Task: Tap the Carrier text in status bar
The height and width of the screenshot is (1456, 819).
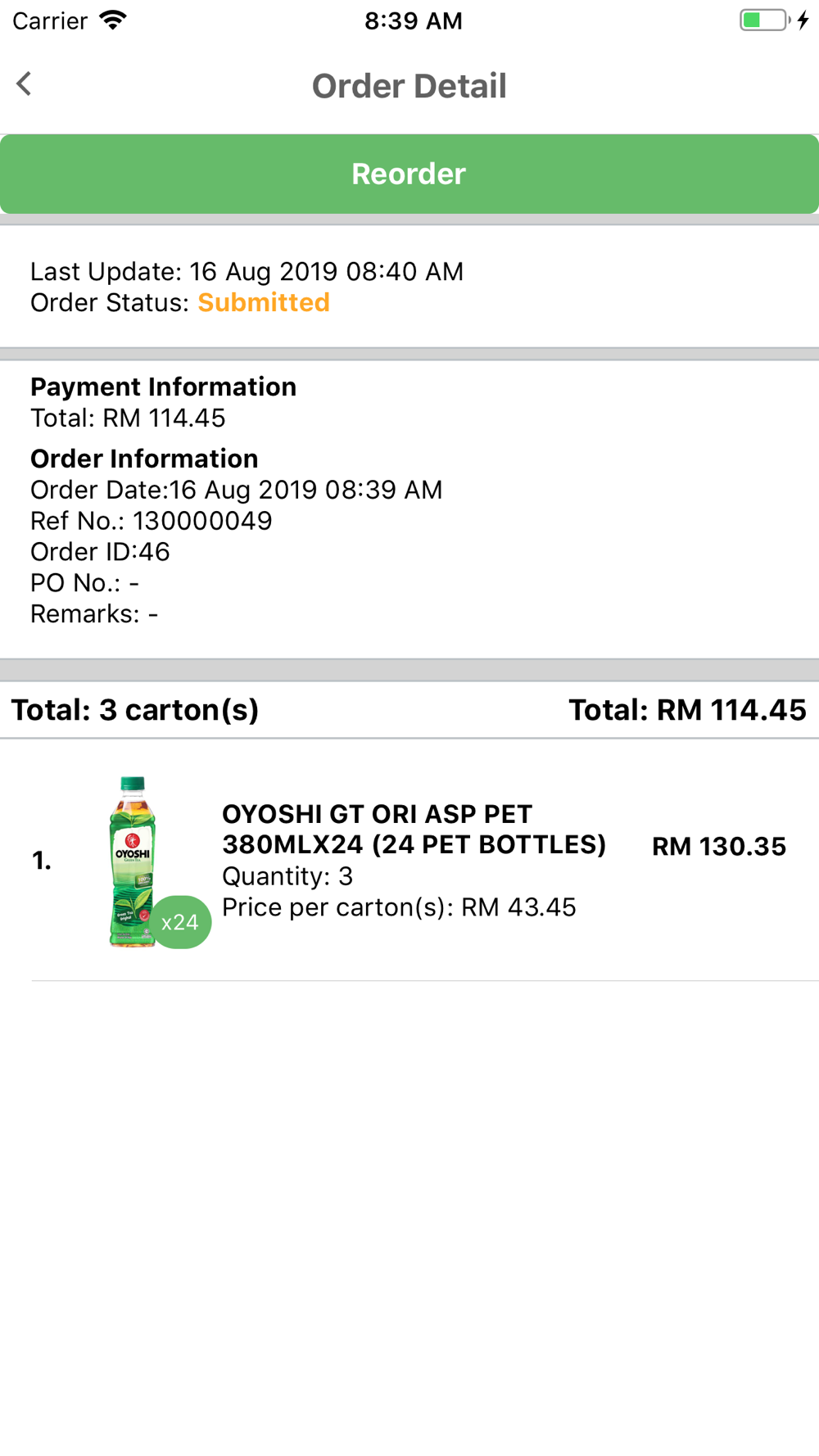Action: [50, 20]
